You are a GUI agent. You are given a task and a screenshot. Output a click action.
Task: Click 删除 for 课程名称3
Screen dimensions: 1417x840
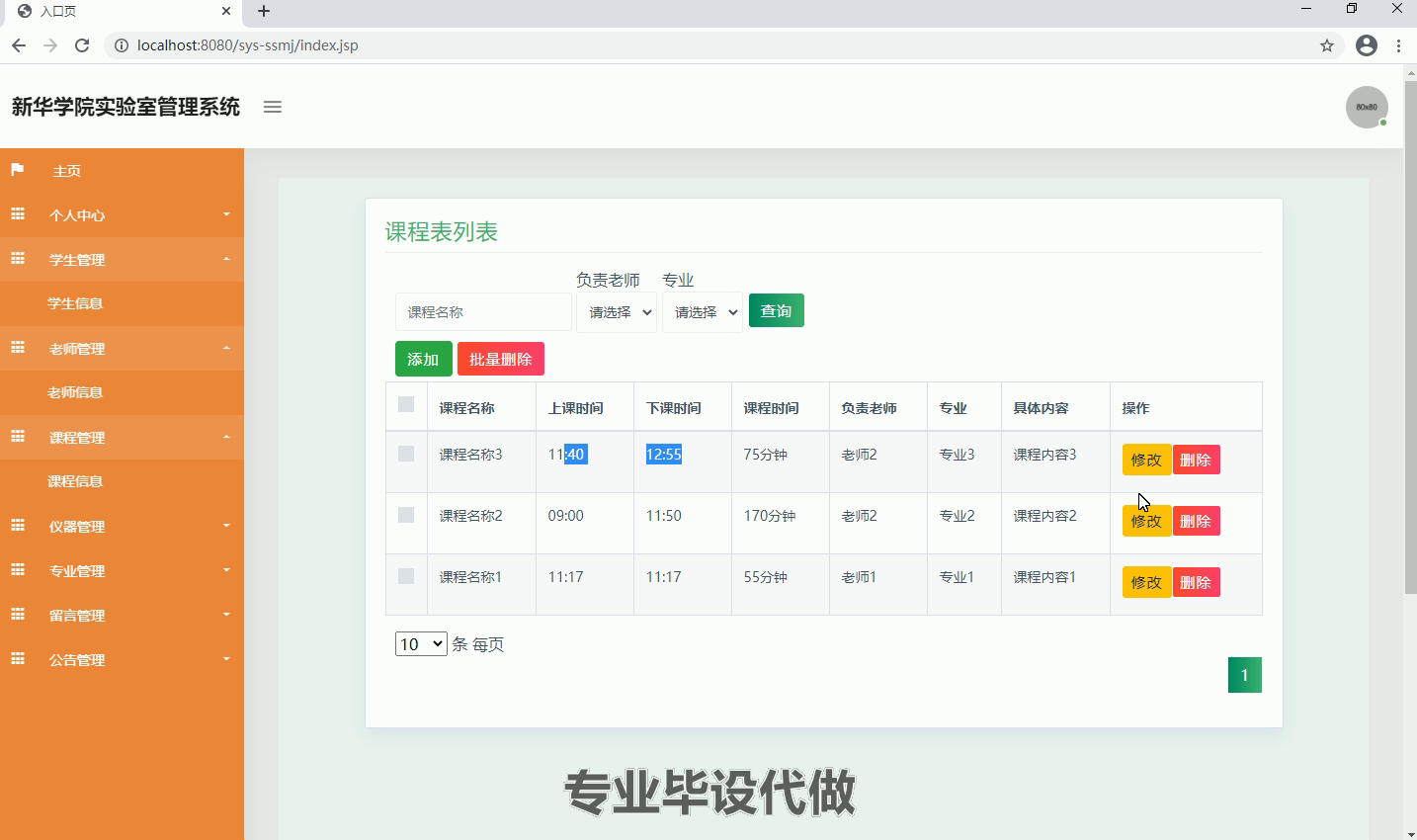[1196, 460]
